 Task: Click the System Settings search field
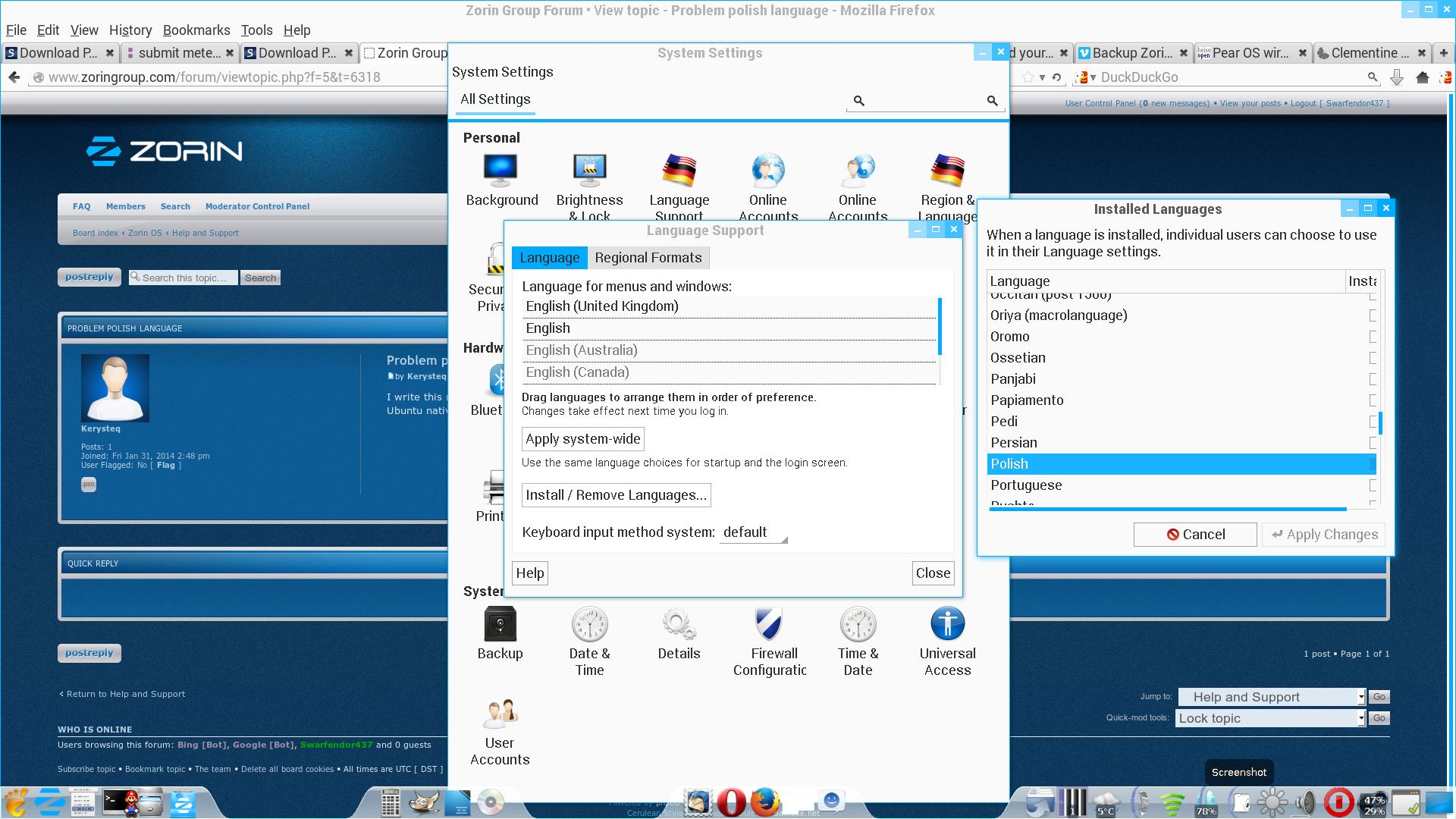point(925,100)
